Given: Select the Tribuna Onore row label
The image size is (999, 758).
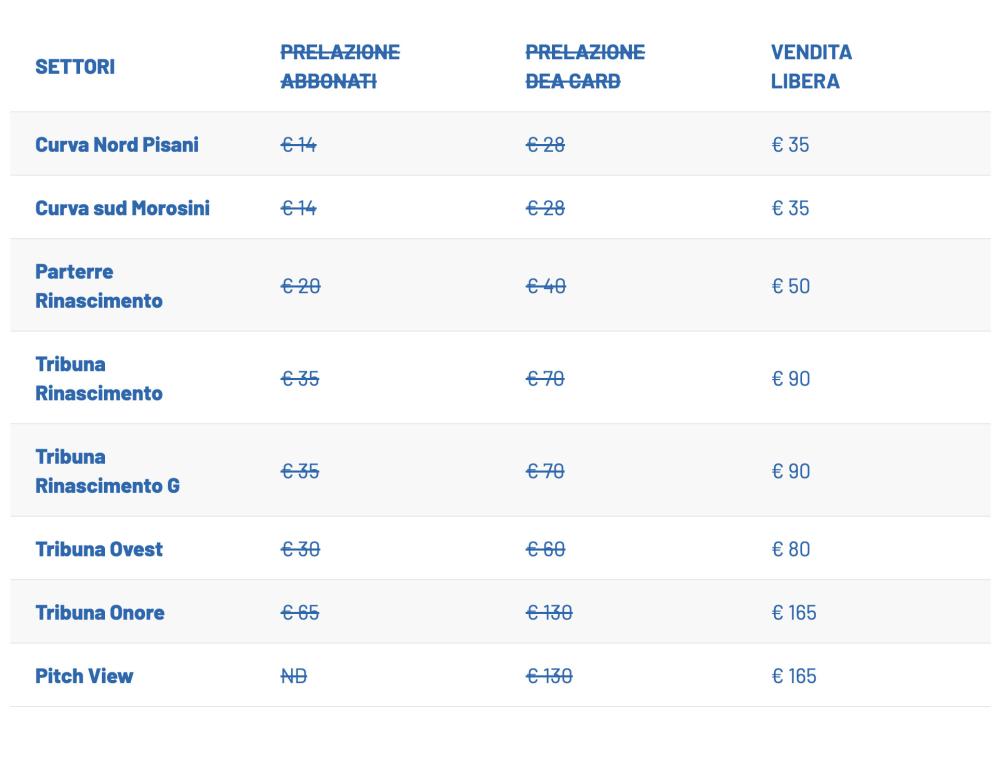Looking at the screenshot, I should click(x=100, y=613).
